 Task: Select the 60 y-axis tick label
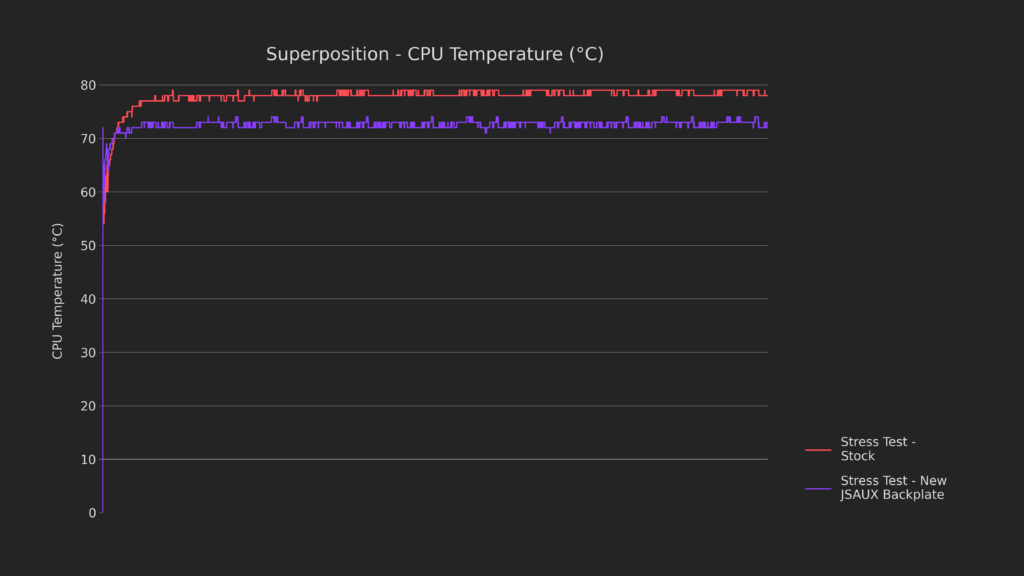[88, 192]
